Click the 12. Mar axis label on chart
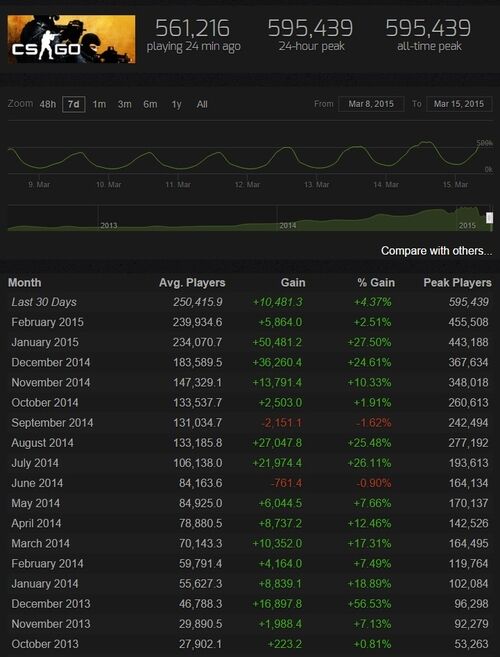 pos(247,184)
